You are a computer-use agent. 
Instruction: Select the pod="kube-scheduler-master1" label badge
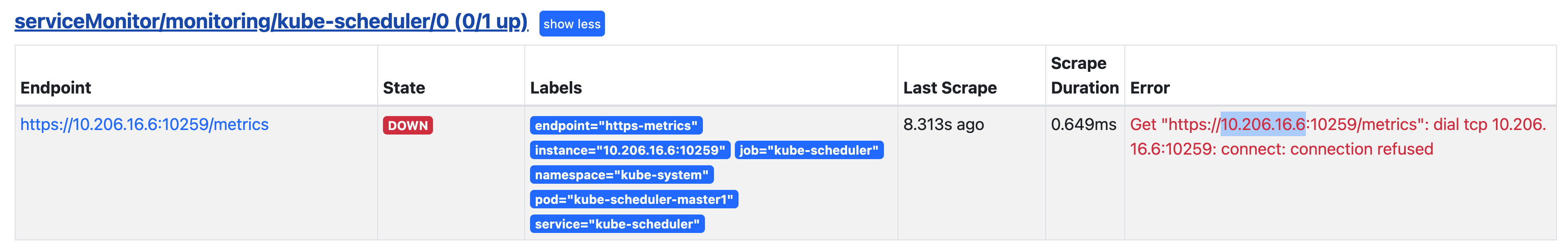tap(634, 200)
